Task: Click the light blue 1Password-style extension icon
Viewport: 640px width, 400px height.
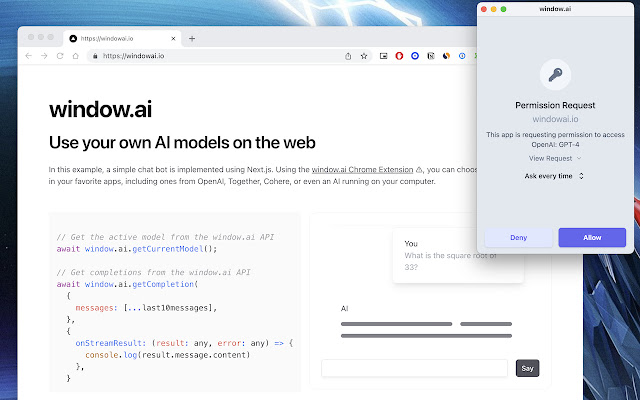Action: tap(462, 56)
